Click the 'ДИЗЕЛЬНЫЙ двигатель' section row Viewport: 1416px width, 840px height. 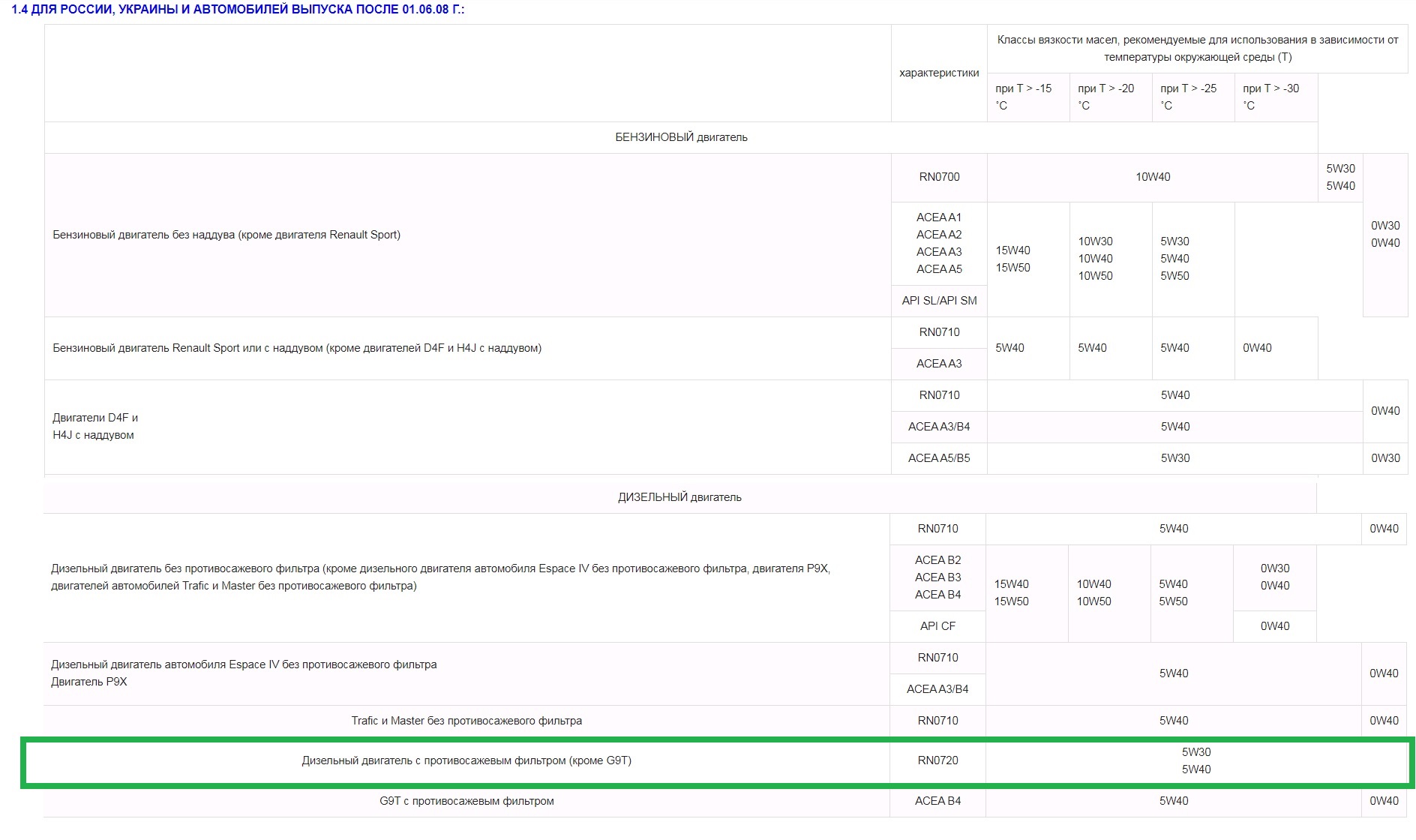(x=679, y=497)
